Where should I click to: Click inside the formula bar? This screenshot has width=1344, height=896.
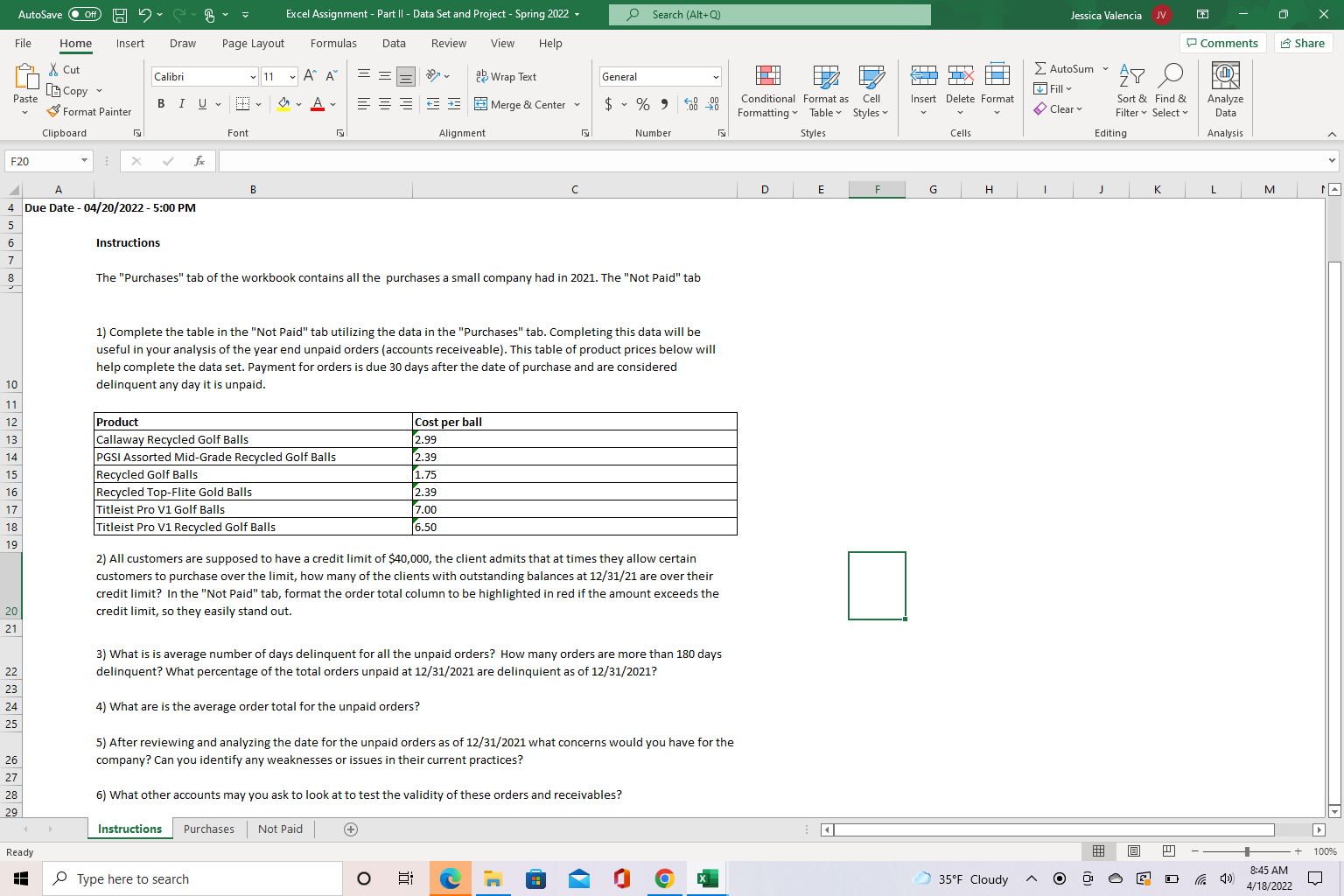[612, 160]
